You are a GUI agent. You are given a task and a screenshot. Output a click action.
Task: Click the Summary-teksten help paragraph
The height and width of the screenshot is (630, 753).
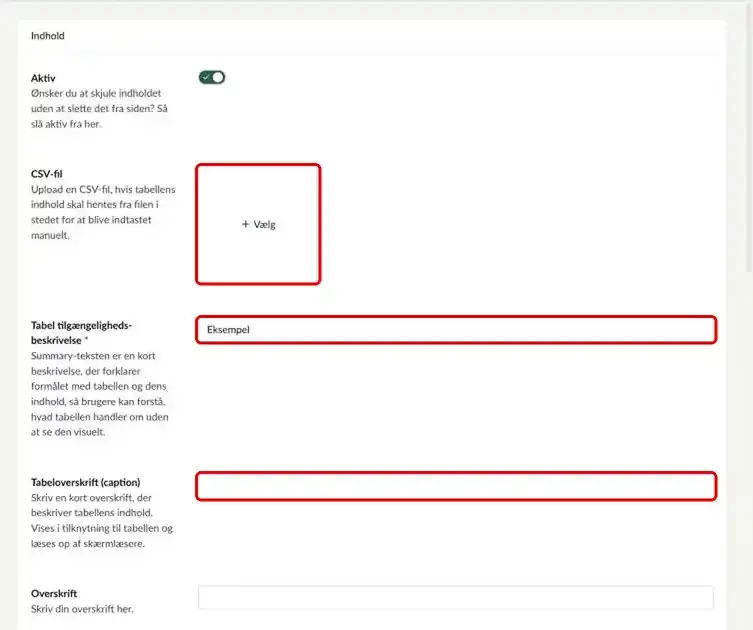click(99, 394)
